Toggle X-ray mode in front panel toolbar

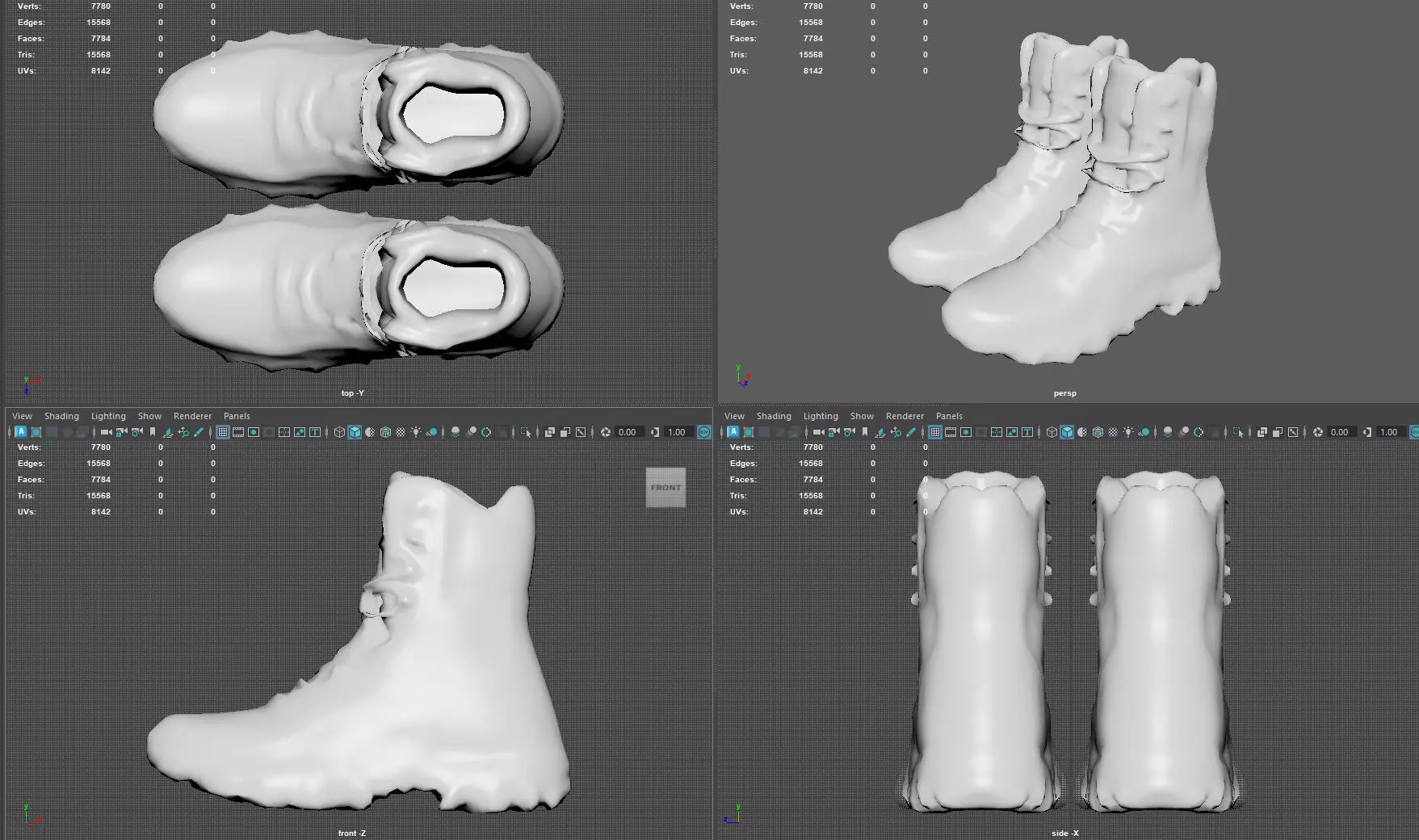pyautogui.click(x=549, y=432)
